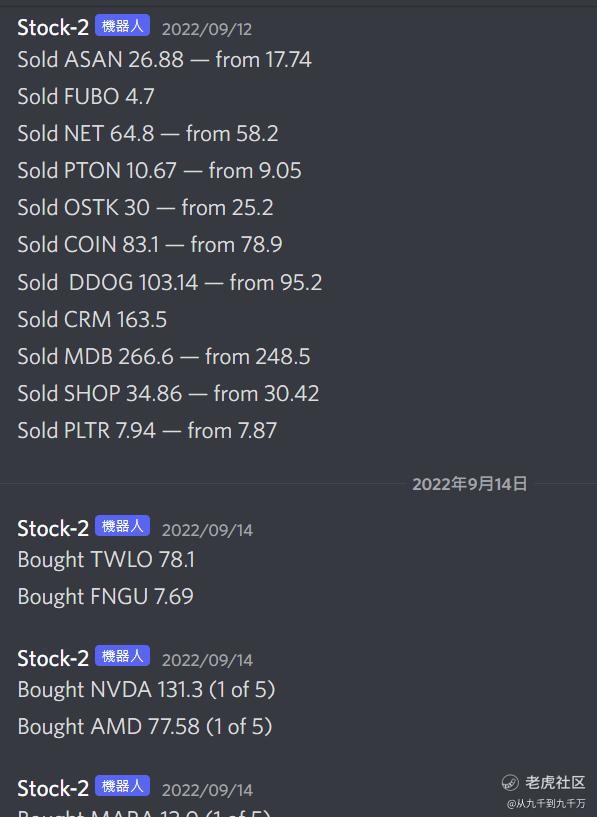Click Stock-2 username above Bought NVDA
This screenshot has height=817, width=597.
point(53,658)
